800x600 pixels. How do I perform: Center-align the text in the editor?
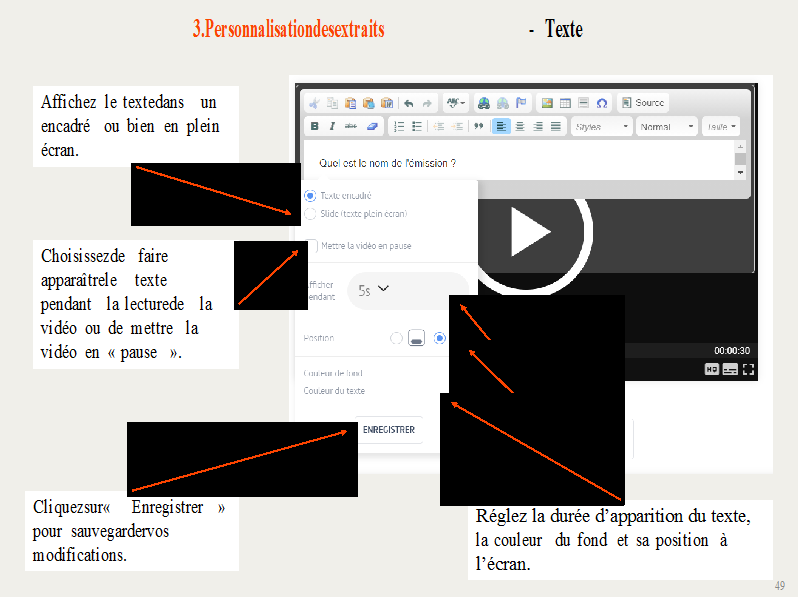point(520,127)
